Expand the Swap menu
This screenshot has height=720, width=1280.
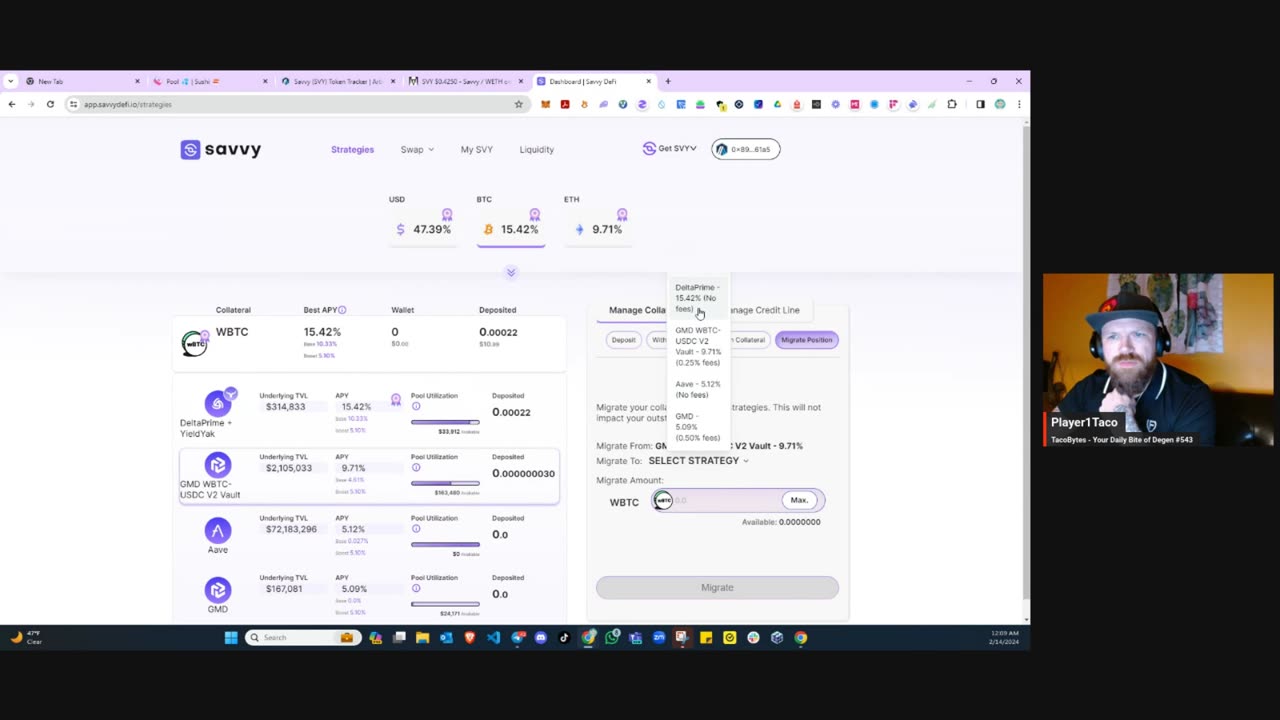(x=417, y=149)
